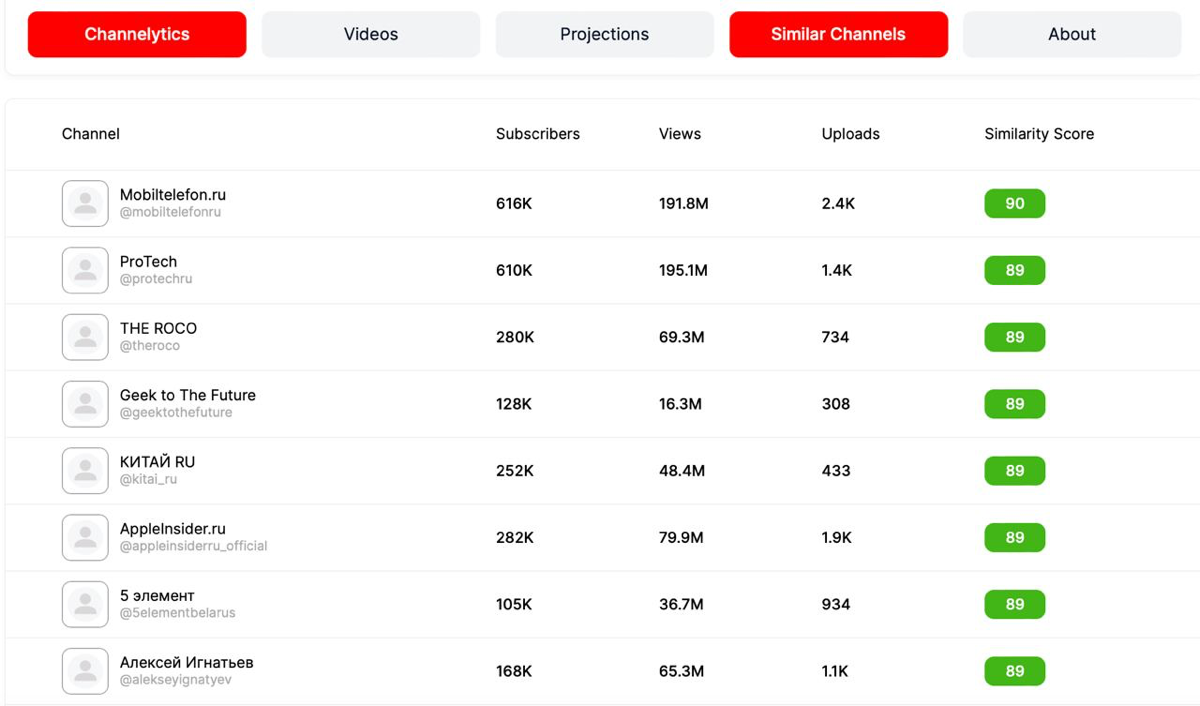Click the ProTech avatar placeholder icon
Viewport: 1200px width, 706px height.
85,271
